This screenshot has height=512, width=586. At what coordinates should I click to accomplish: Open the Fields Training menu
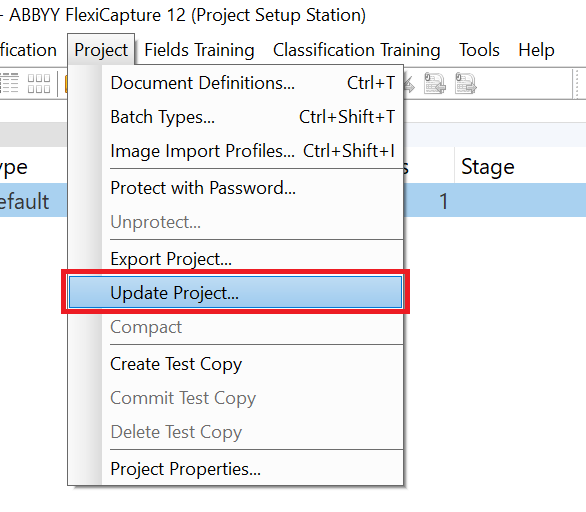pos(199,50)
